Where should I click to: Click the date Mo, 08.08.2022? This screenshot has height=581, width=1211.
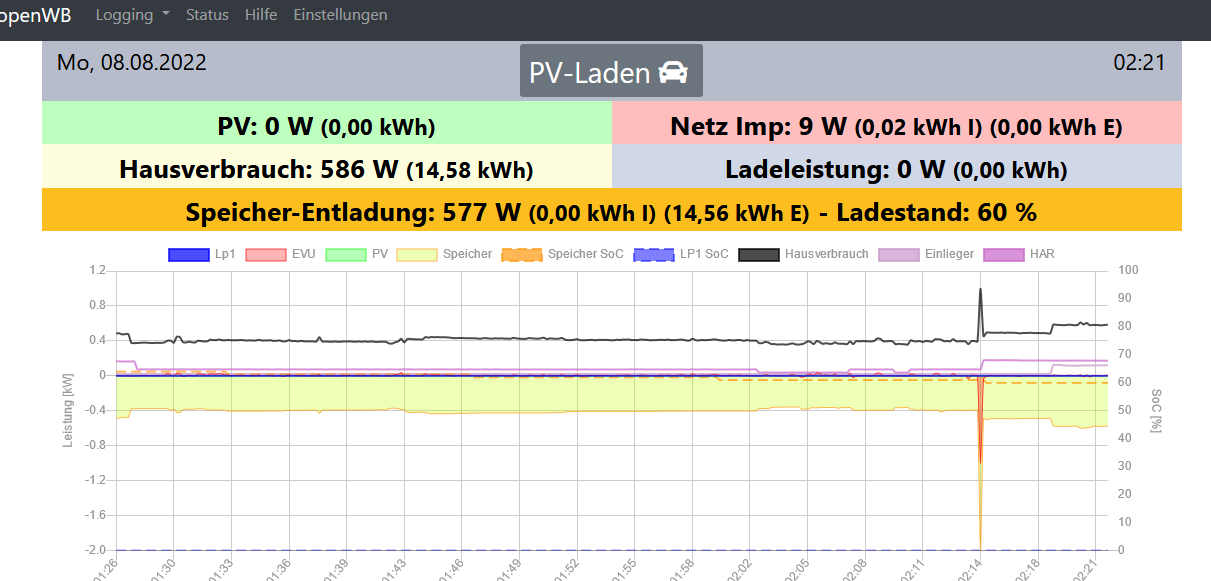pyautogui.click(x=132, y=63)
